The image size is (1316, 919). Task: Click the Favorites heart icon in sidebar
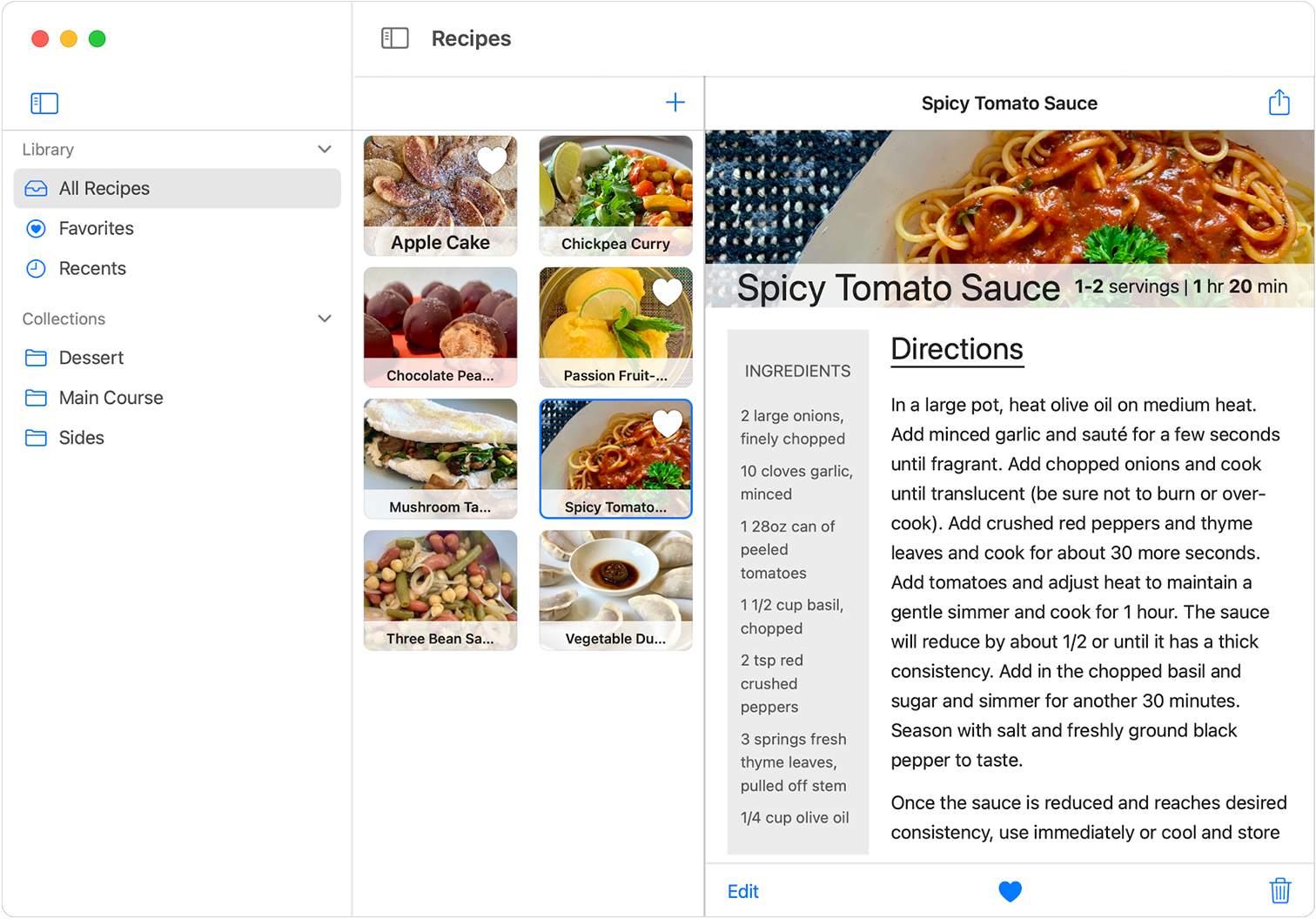pyautogui.click(x=35, y=228)
